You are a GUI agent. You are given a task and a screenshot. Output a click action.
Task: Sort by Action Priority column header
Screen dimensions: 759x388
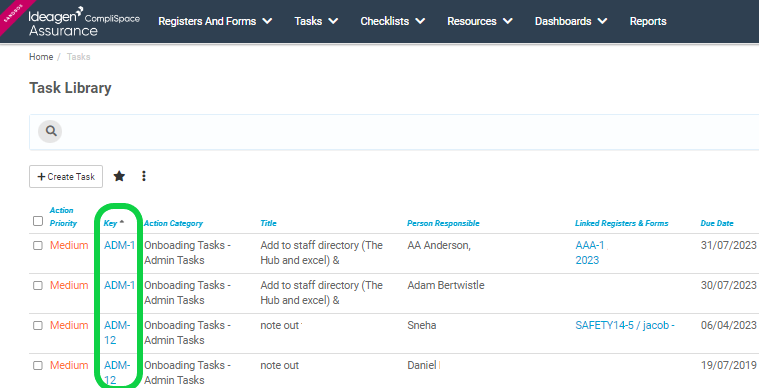pos(63,217)
